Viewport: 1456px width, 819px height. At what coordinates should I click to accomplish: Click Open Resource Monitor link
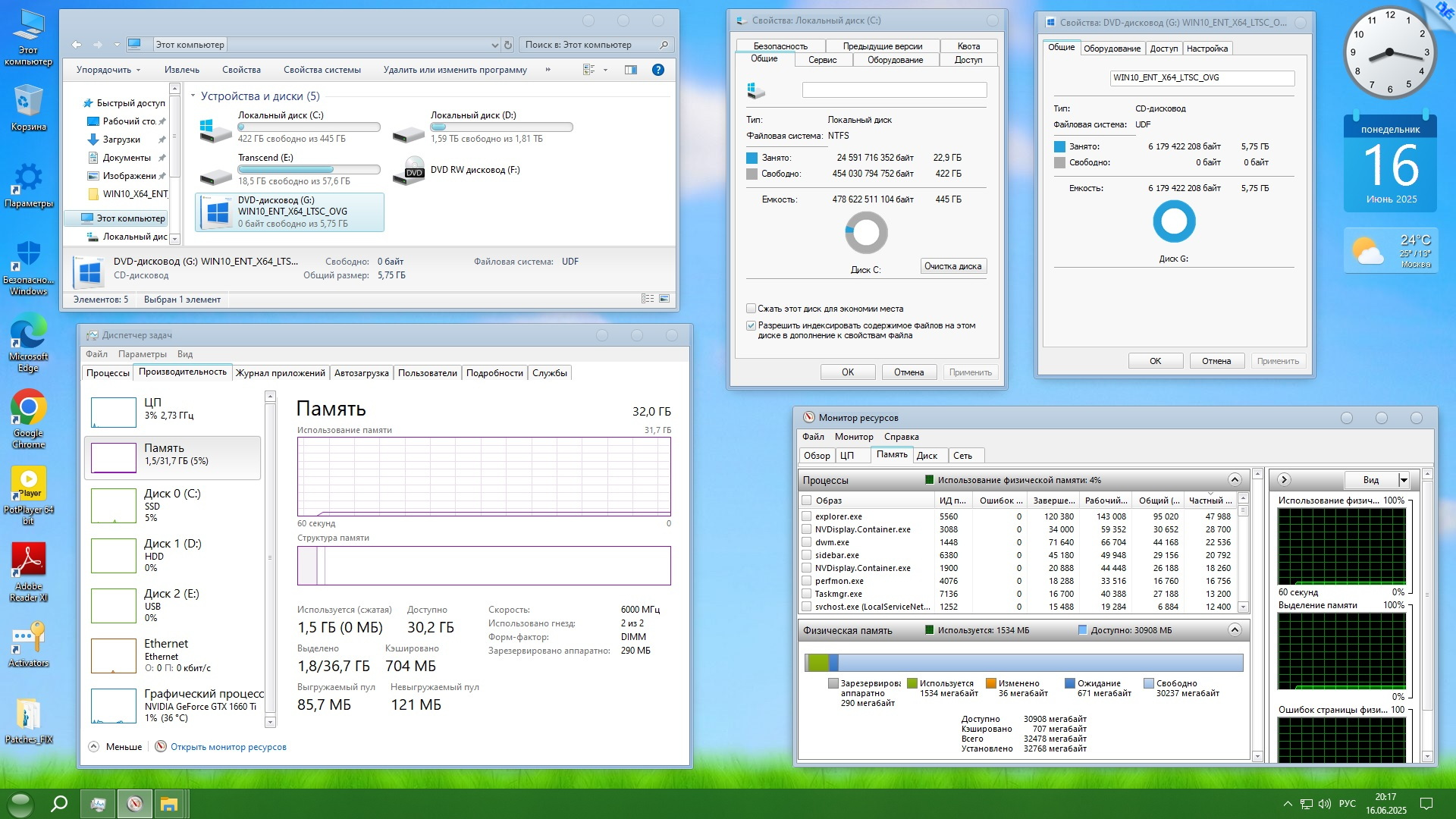point(228,747)
